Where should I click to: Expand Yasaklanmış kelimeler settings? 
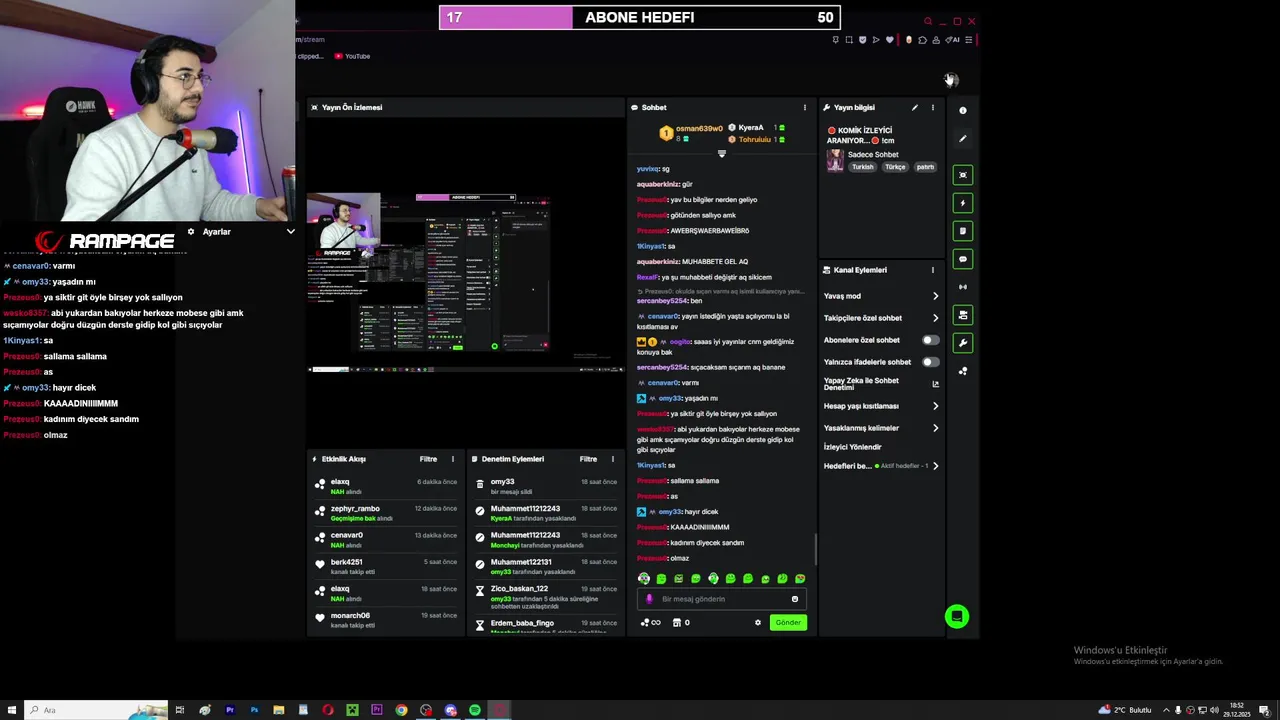(935, 428)
